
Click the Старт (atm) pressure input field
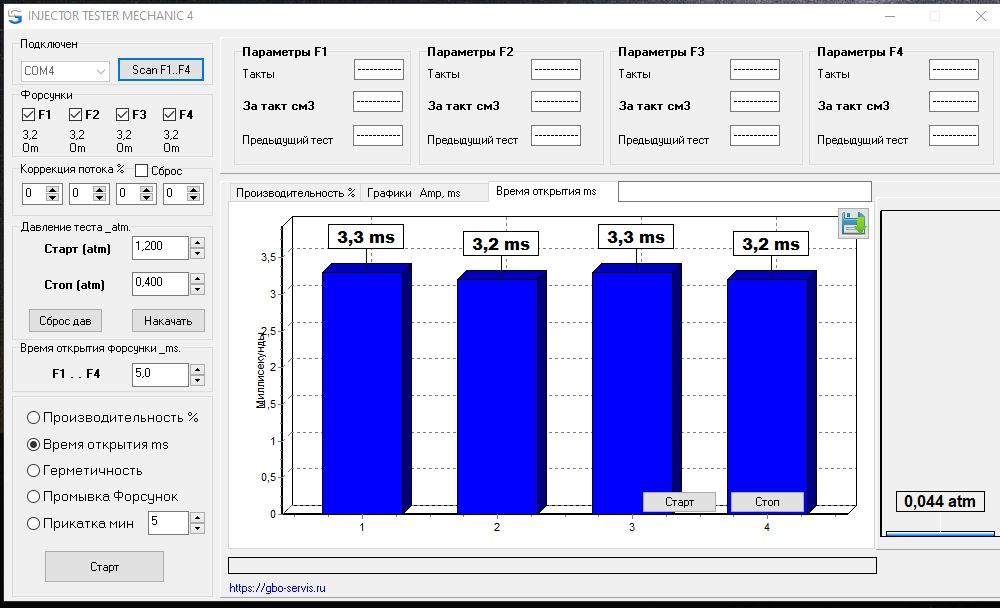[160, 248]
